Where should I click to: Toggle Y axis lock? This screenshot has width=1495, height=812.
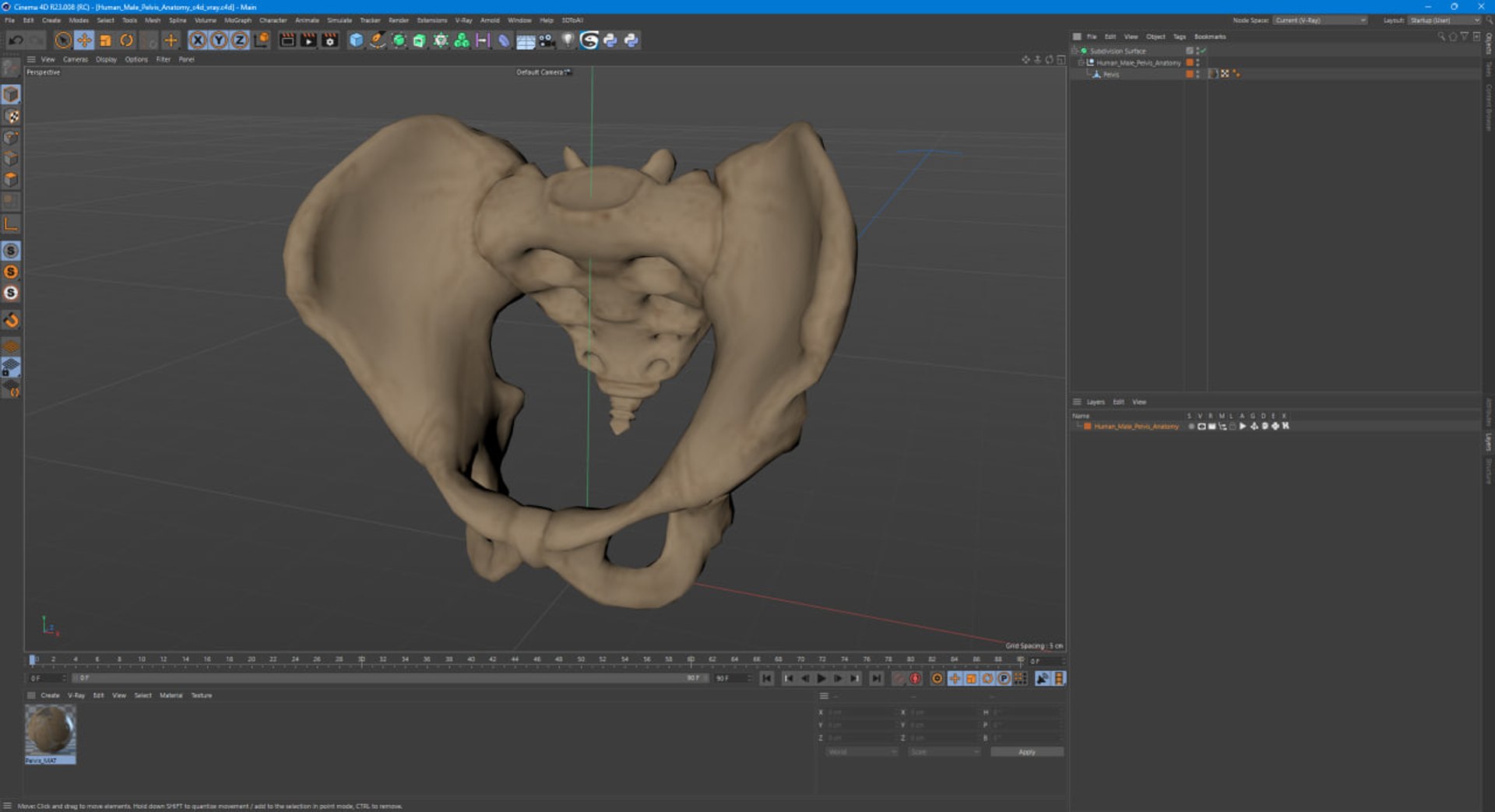coord(219,40)
